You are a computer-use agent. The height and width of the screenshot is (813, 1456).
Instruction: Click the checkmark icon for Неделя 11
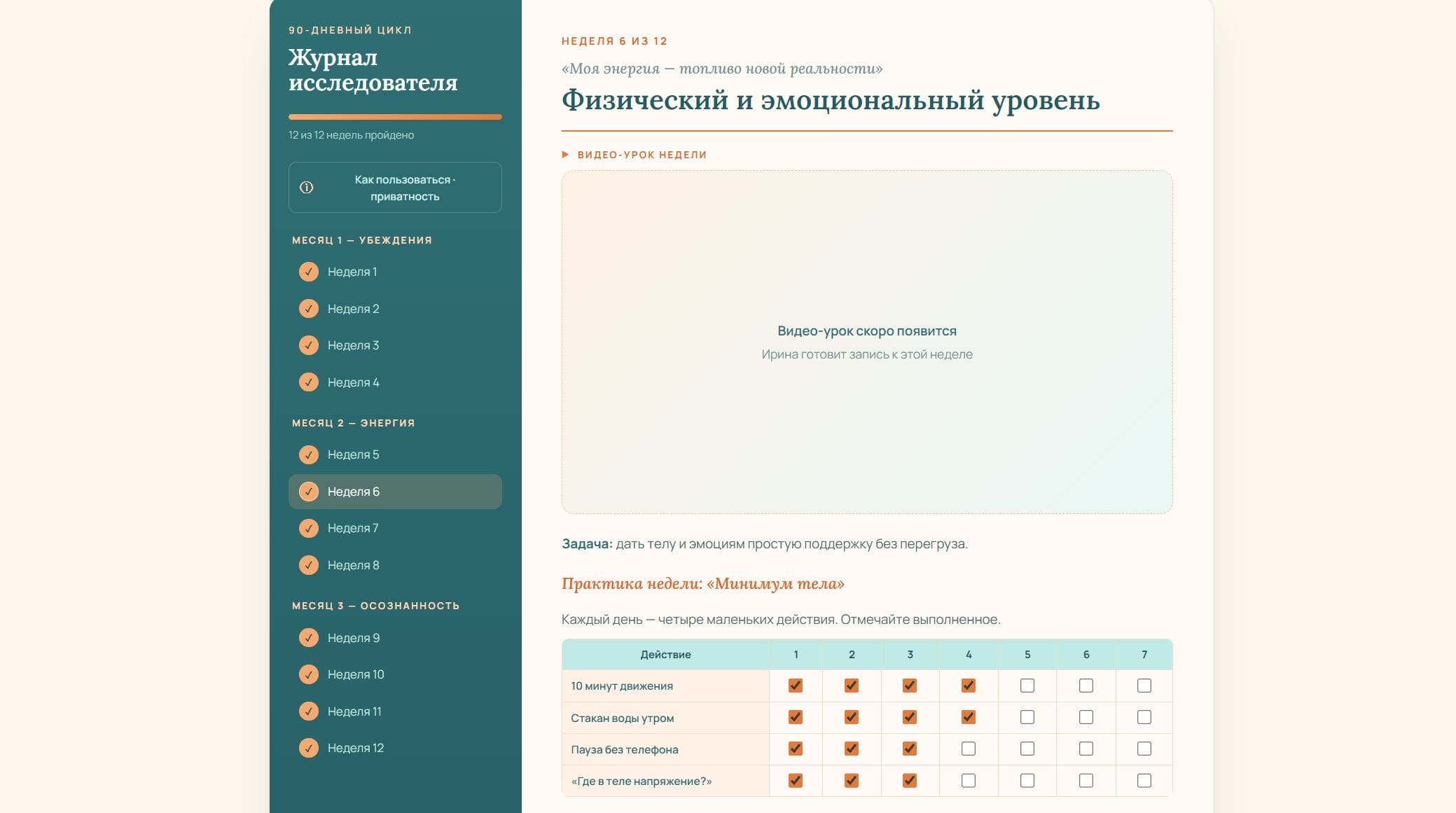click(x=309, y=711)
